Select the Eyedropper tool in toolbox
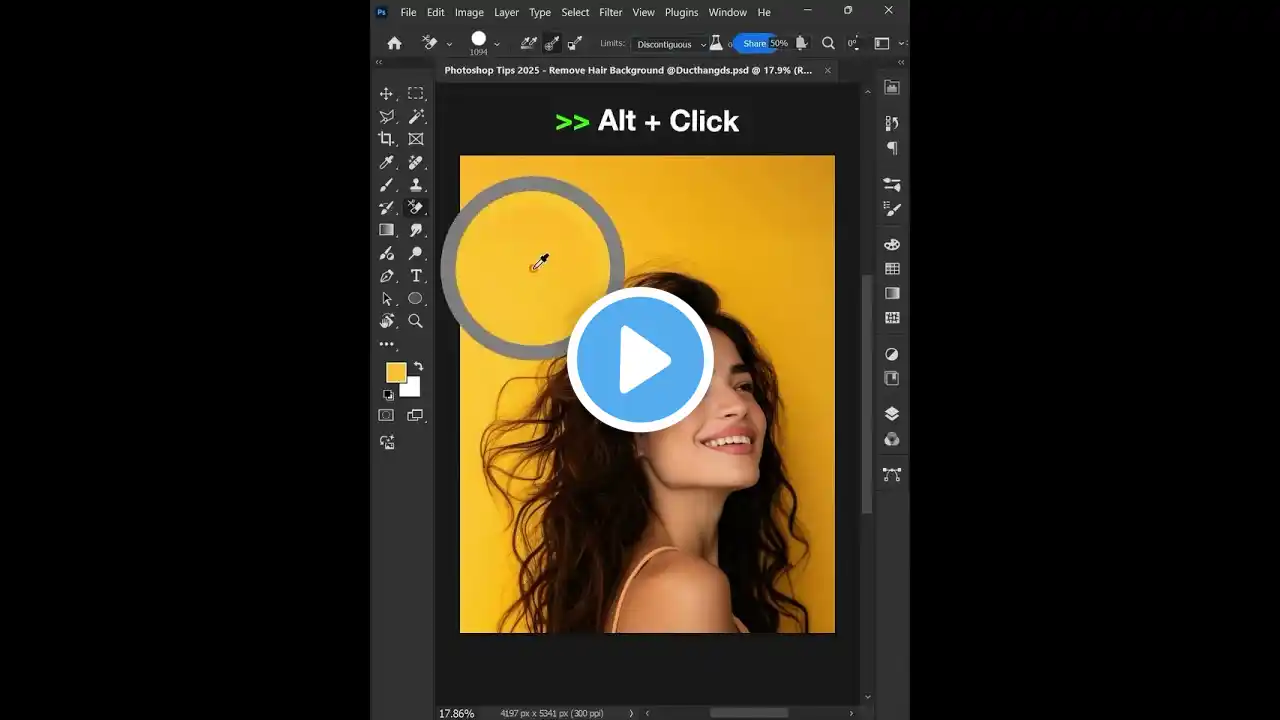 386,162
